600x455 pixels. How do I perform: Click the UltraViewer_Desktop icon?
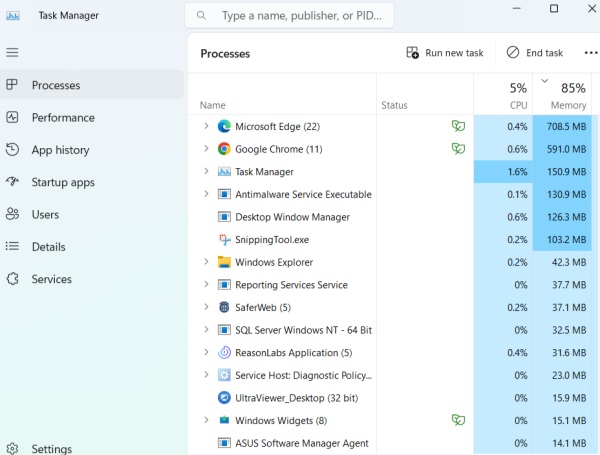pyautogui.click(x=224, y=398)
